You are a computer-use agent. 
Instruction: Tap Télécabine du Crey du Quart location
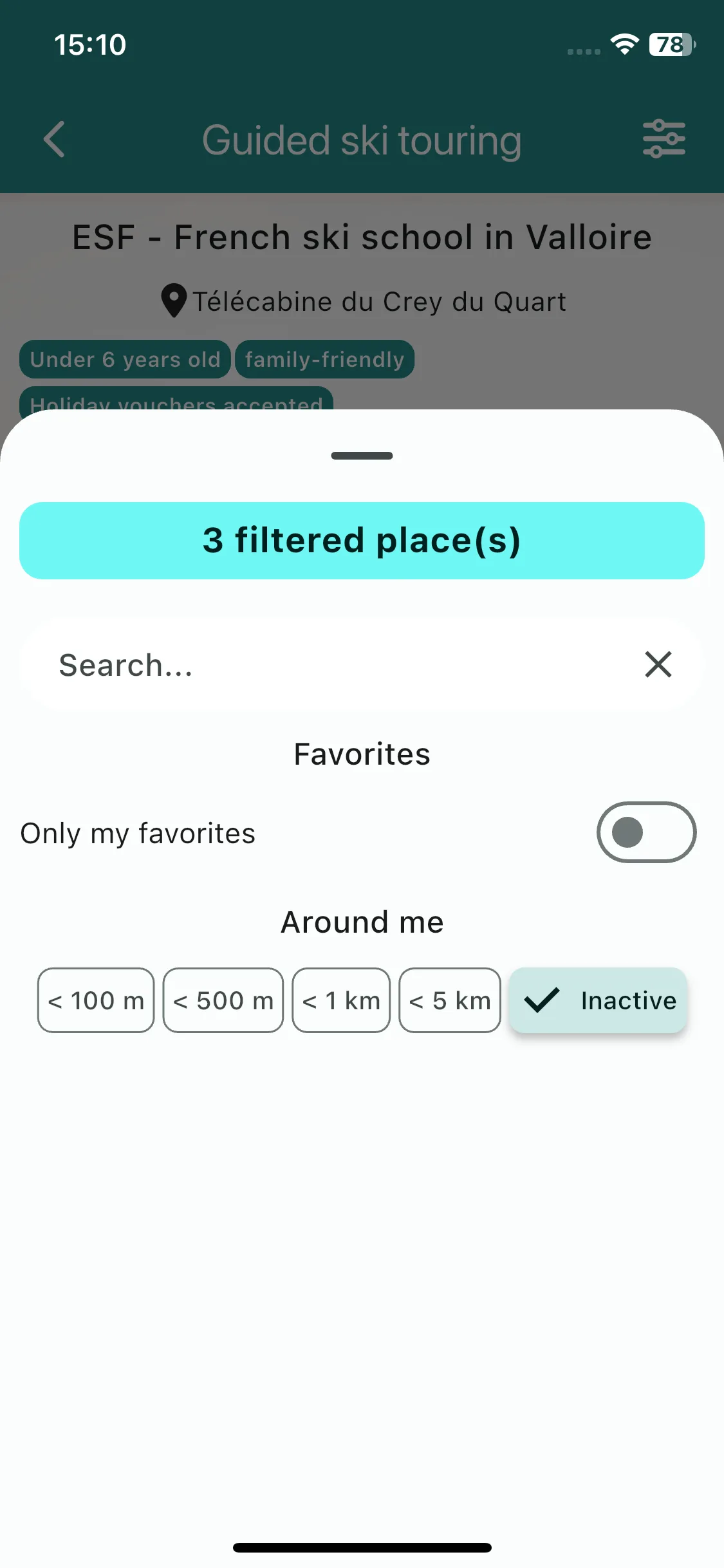(x=380, y=301)
